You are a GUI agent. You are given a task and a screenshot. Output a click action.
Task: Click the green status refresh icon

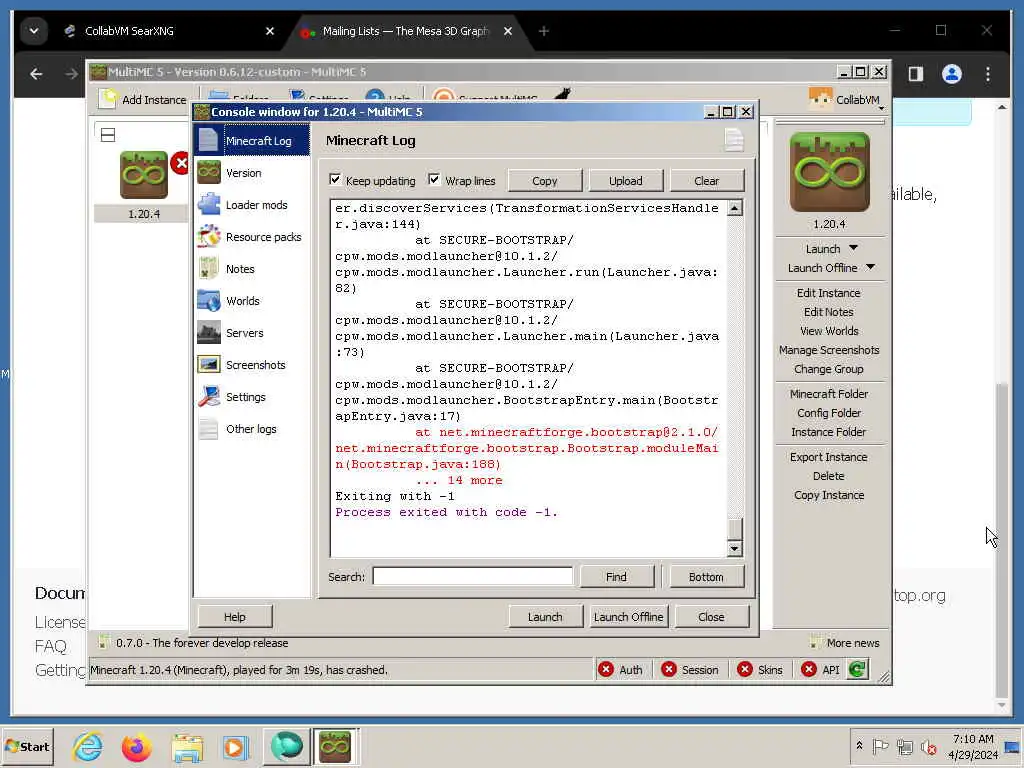[x=857, y=669]
